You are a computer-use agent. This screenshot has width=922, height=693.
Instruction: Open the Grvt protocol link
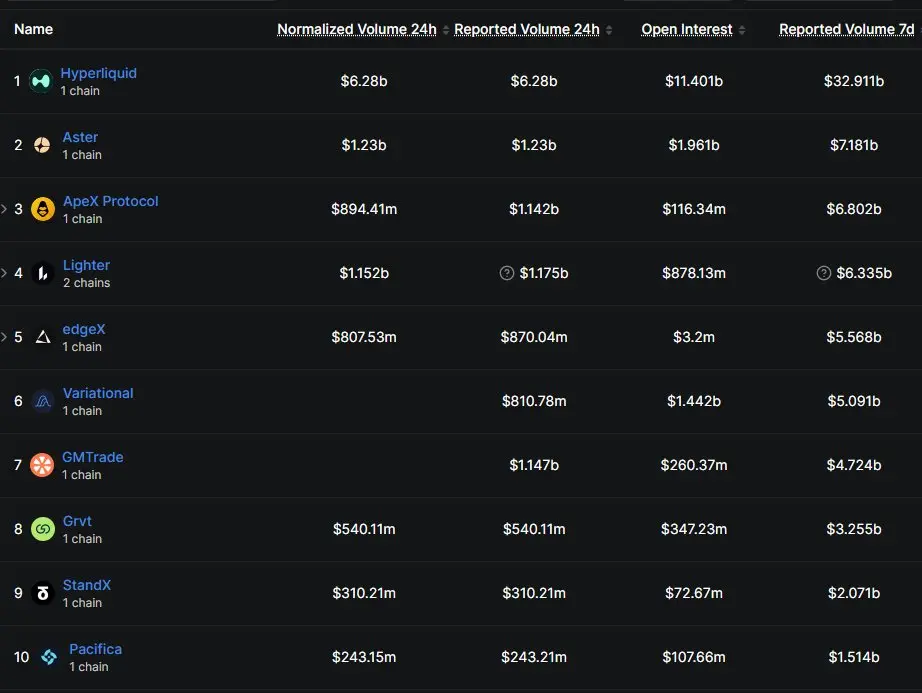(x=77, y=521)
